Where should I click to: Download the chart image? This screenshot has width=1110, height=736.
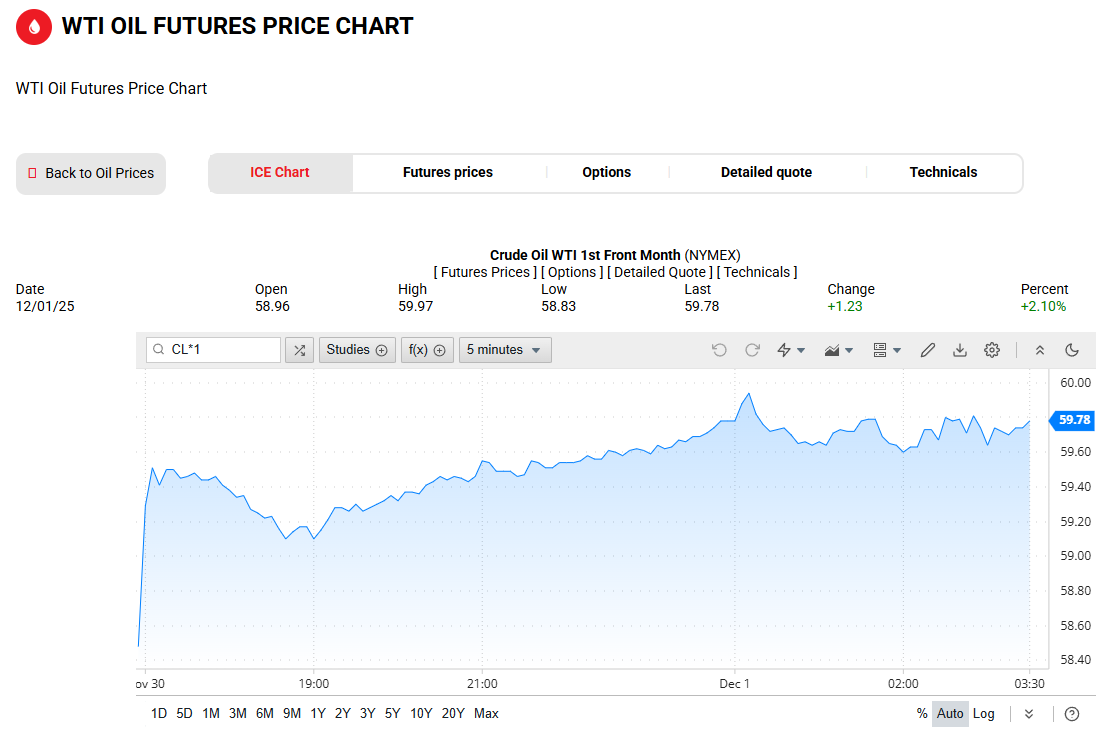click(x=960, y=350)
